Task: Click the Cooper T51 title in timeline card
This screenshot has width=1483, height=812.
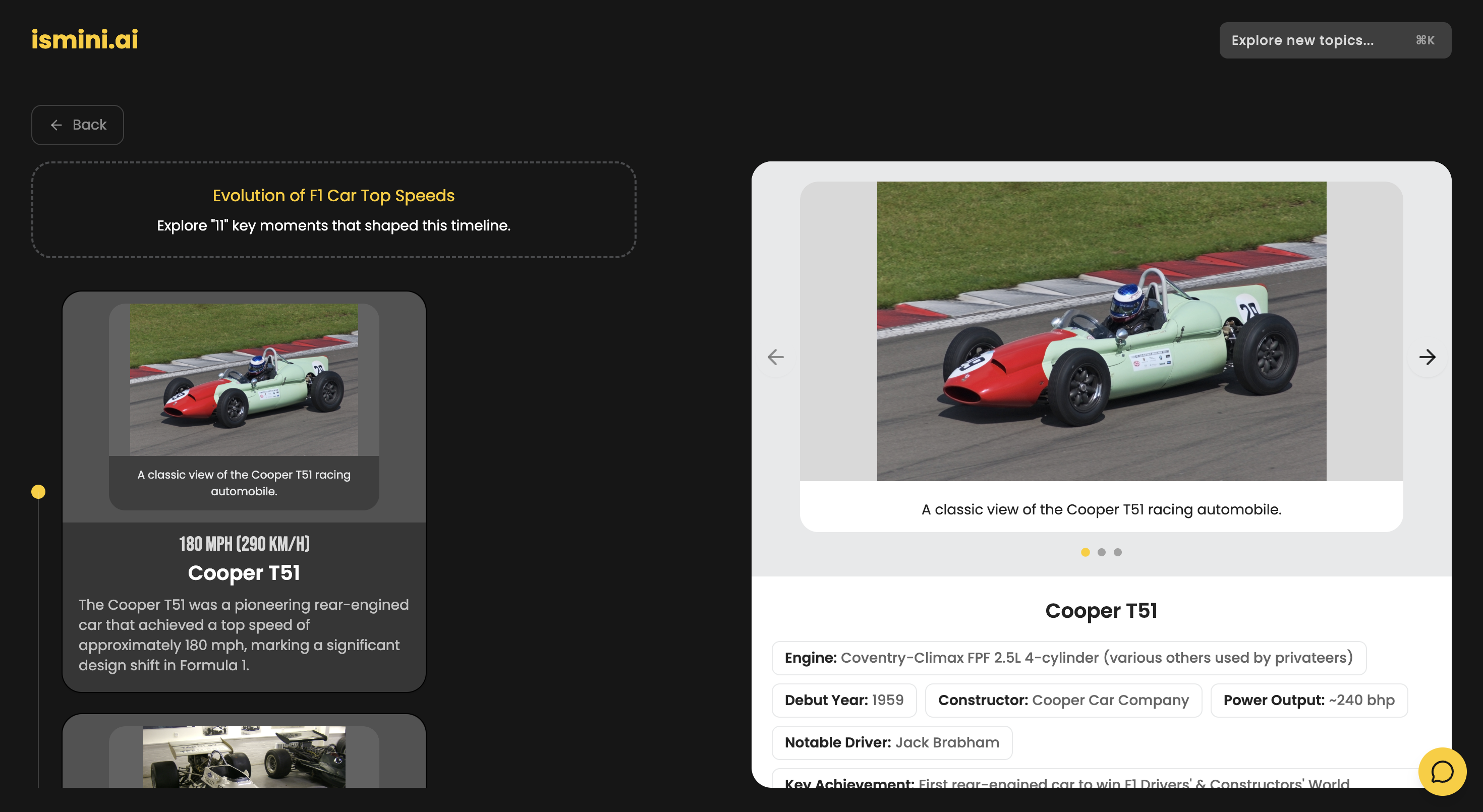Action: pos(244,573)
